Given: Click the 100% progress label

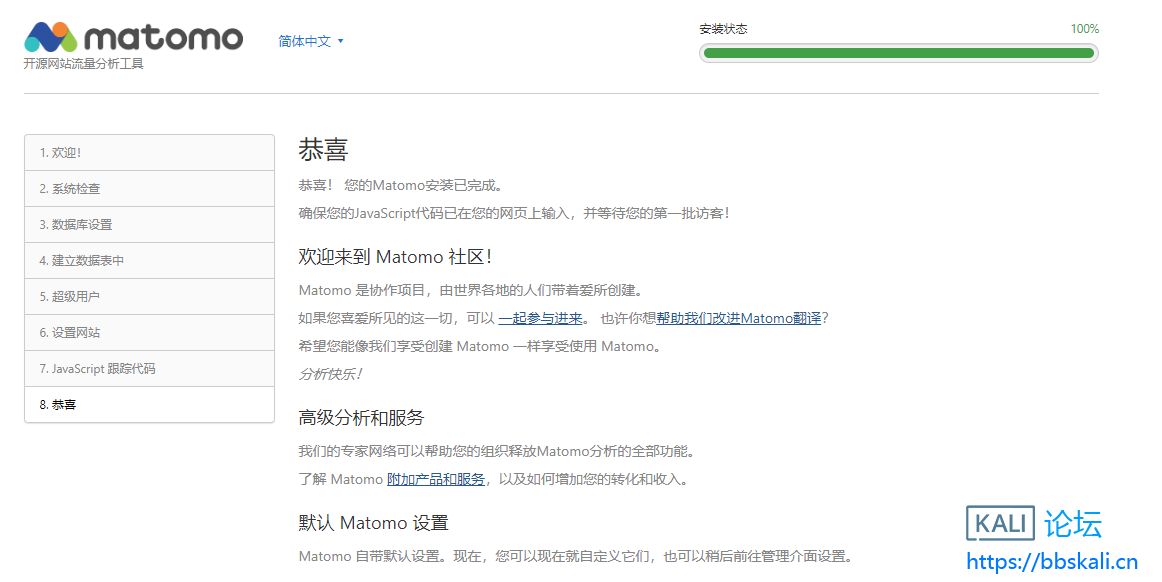Looking at the screenshot, I should [x=1084, y=29].
